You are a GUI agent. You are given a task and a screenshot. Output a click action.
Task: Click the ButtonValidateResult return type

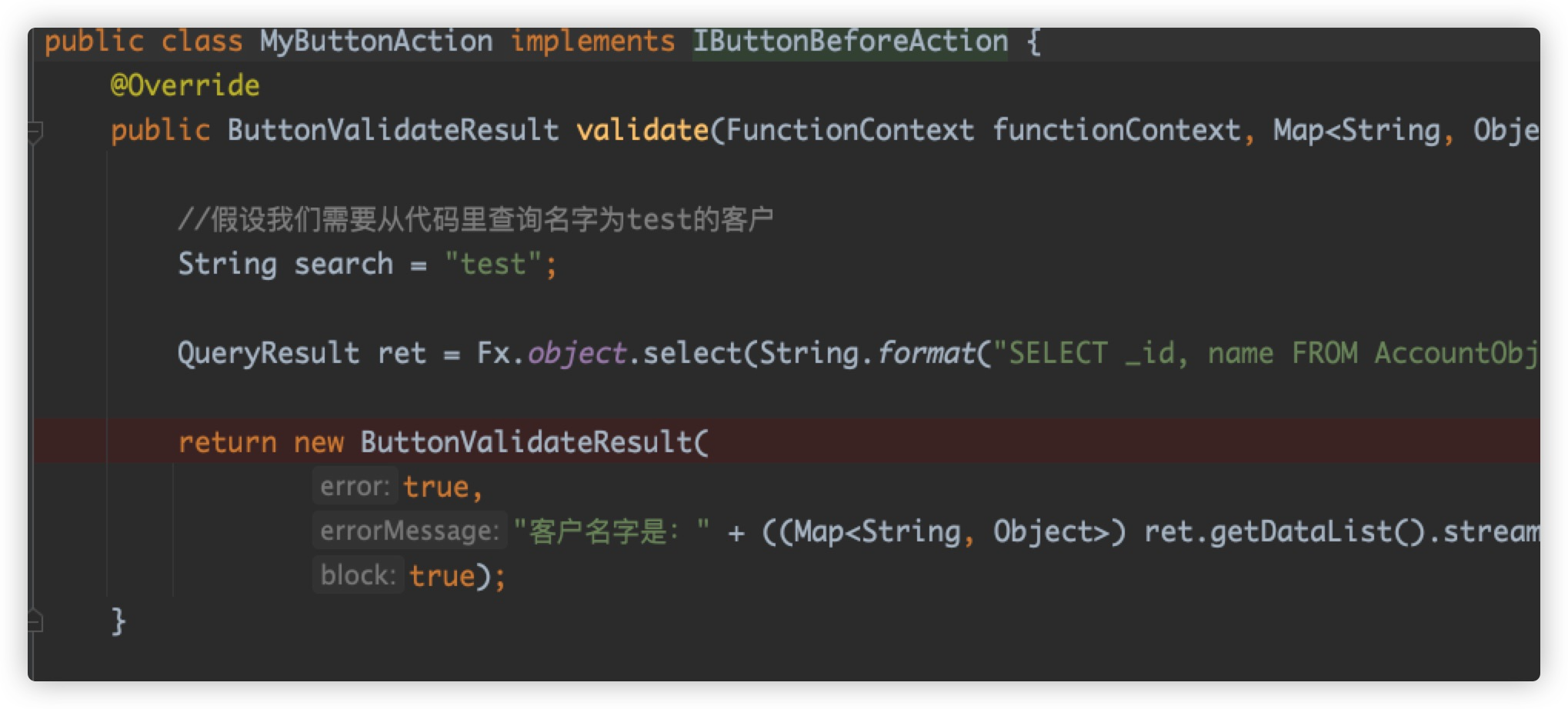point(392,130)
